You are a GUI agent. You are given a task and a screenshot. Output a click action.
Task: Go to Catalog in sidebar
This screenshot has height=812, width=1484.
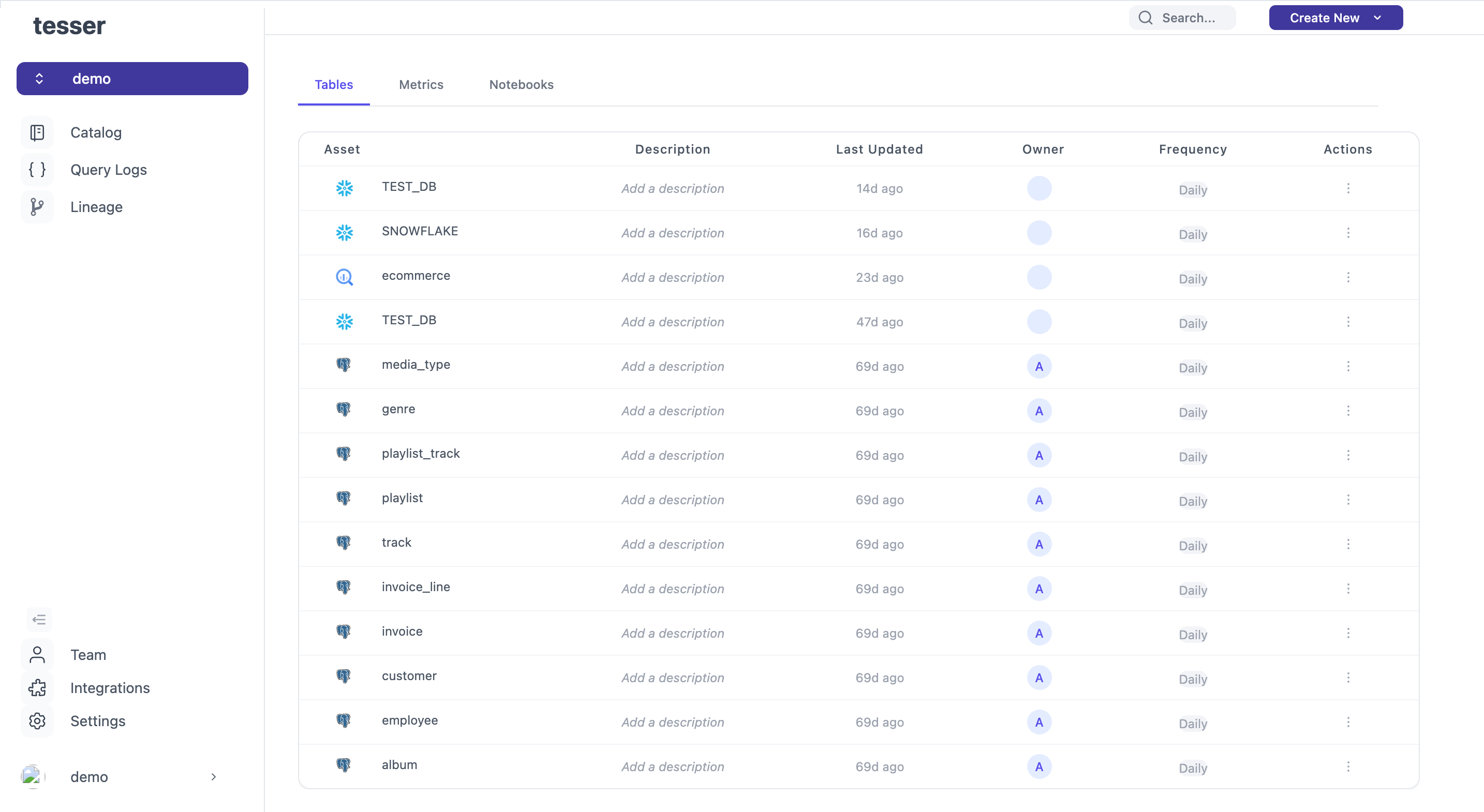[96, 132]
